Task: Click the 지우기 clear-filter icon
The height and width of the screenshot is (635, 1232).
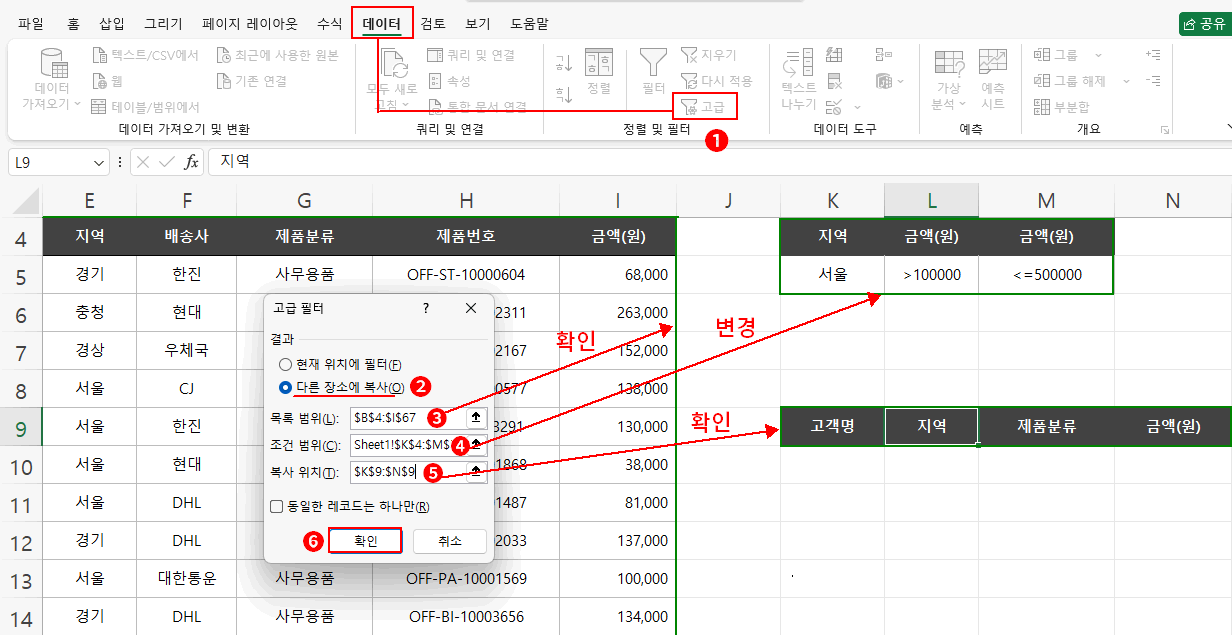Action: (690, 55)
